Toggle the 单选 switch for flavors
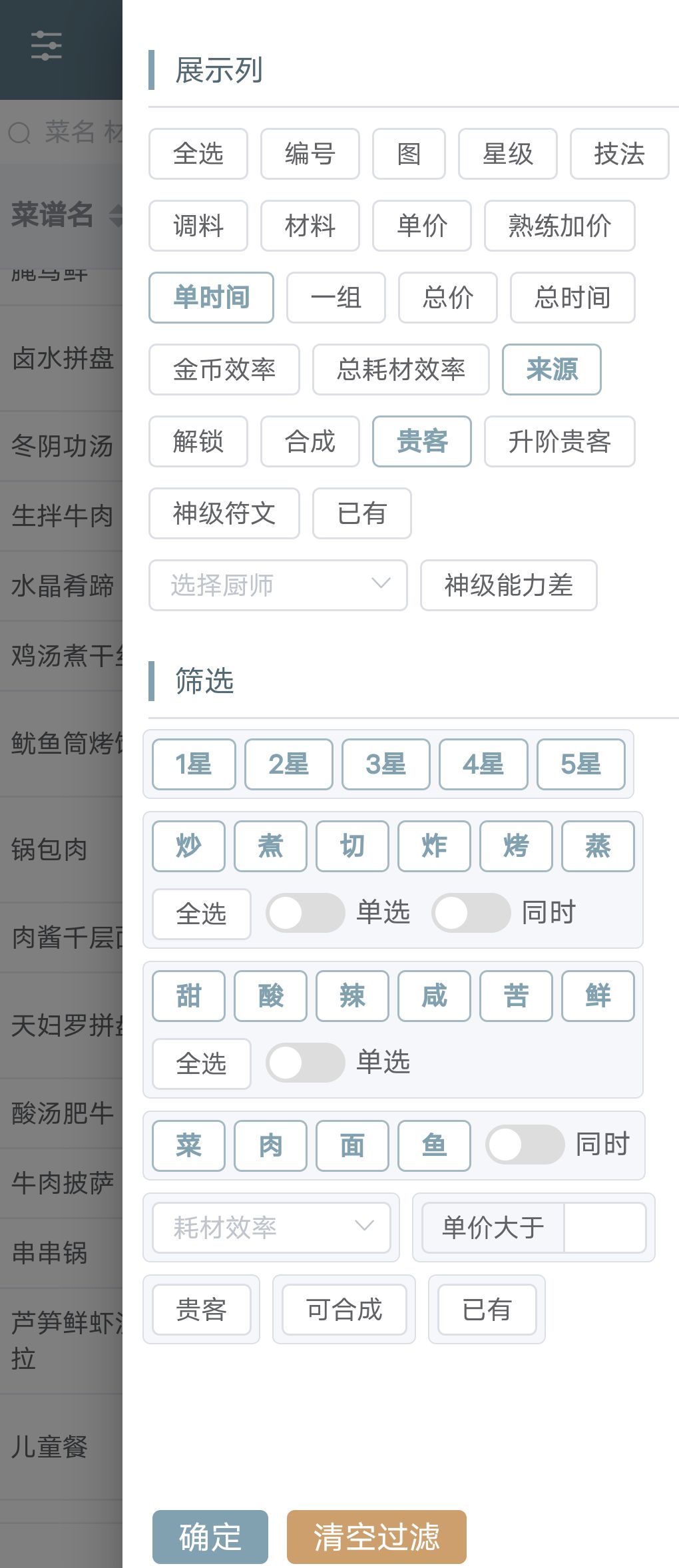 (306, 1062)
